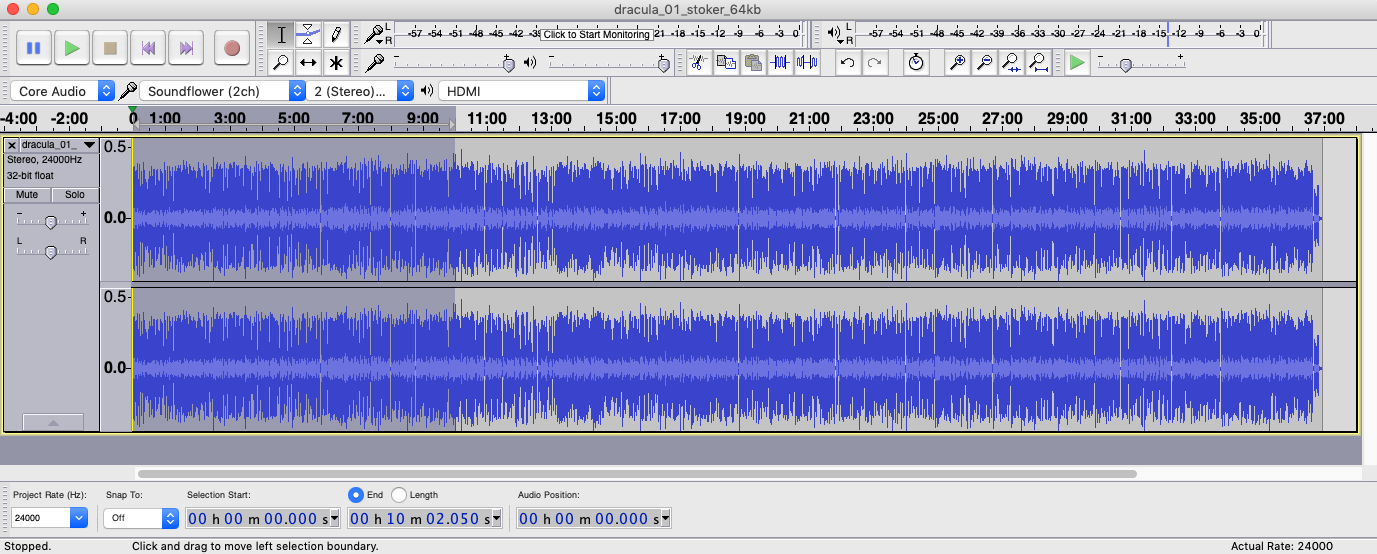Viewport: 1377px width, 554px height.
Task: Adjust the playback speed slider
Action: [1125, 65]
